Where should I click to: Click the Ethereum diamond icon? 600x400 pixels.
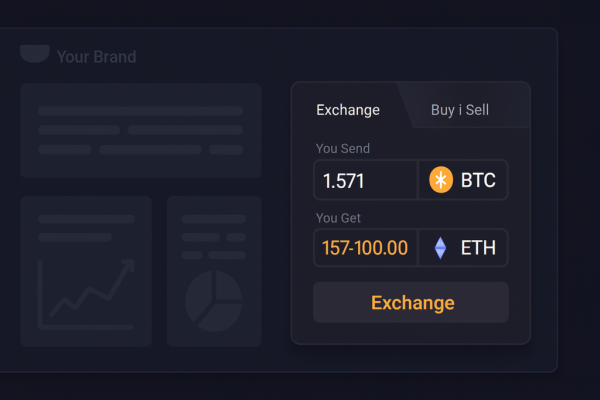(x=440, y=248)
